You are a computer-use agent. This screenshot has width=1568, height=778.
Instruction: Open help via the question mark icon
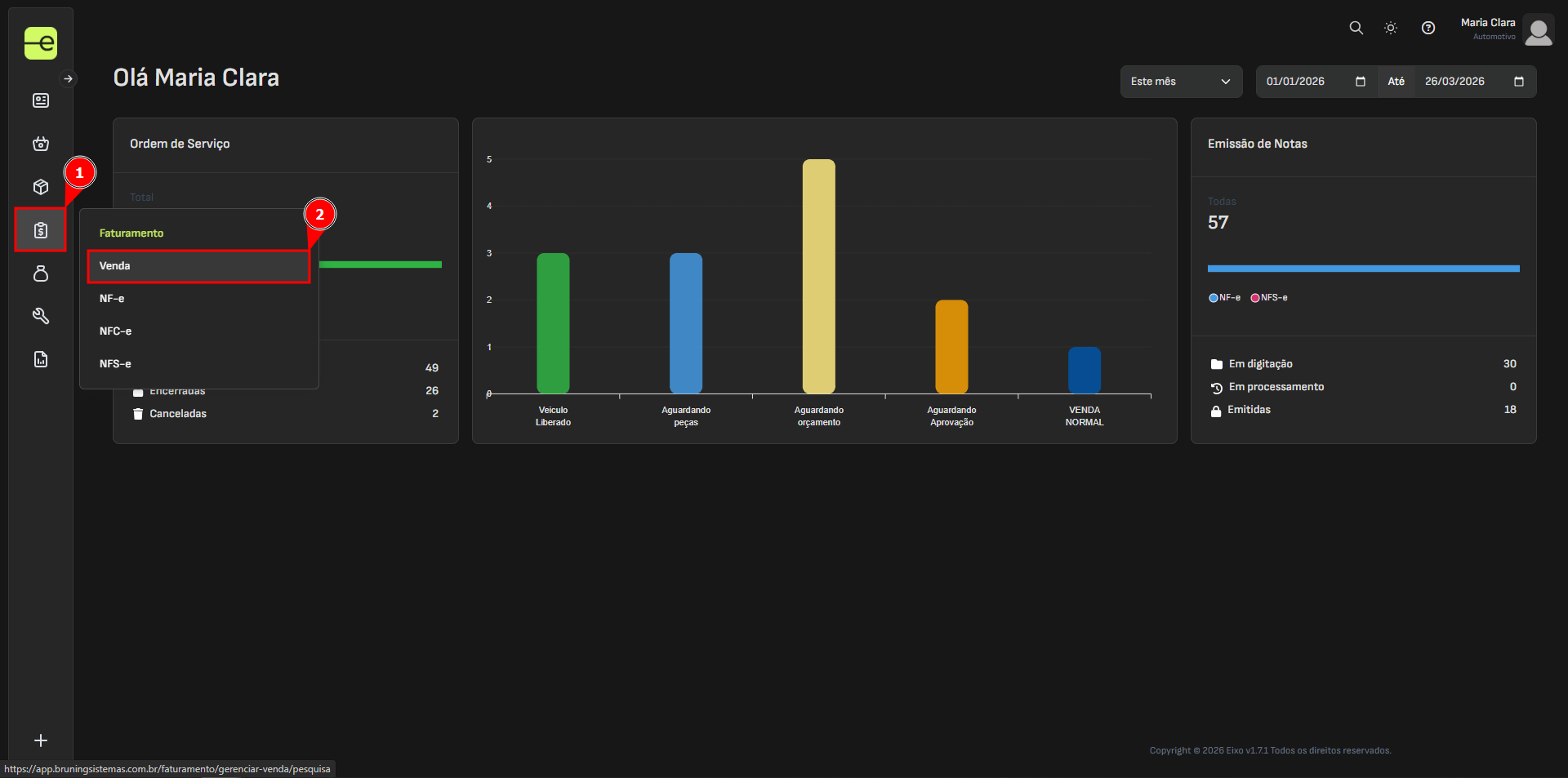pyautogui.click(x=1428, y=28)
